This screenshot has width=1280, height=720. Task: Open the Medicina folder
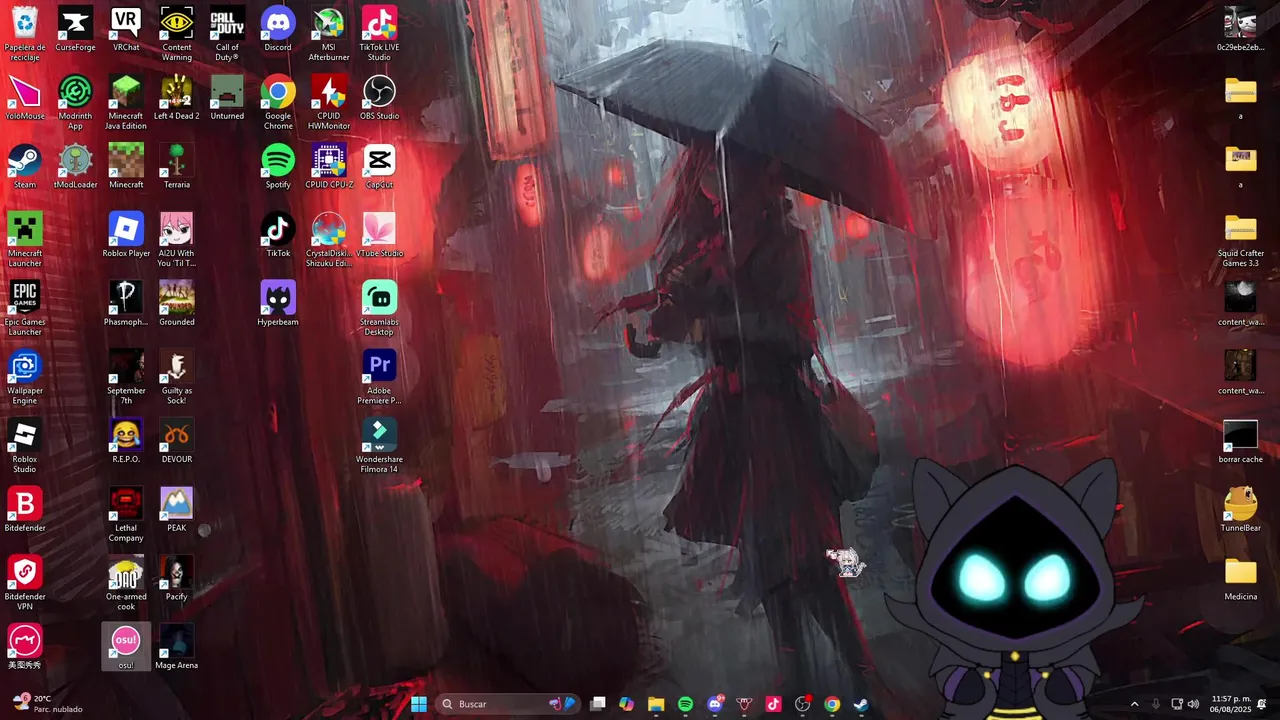(x=1241, y=579)
